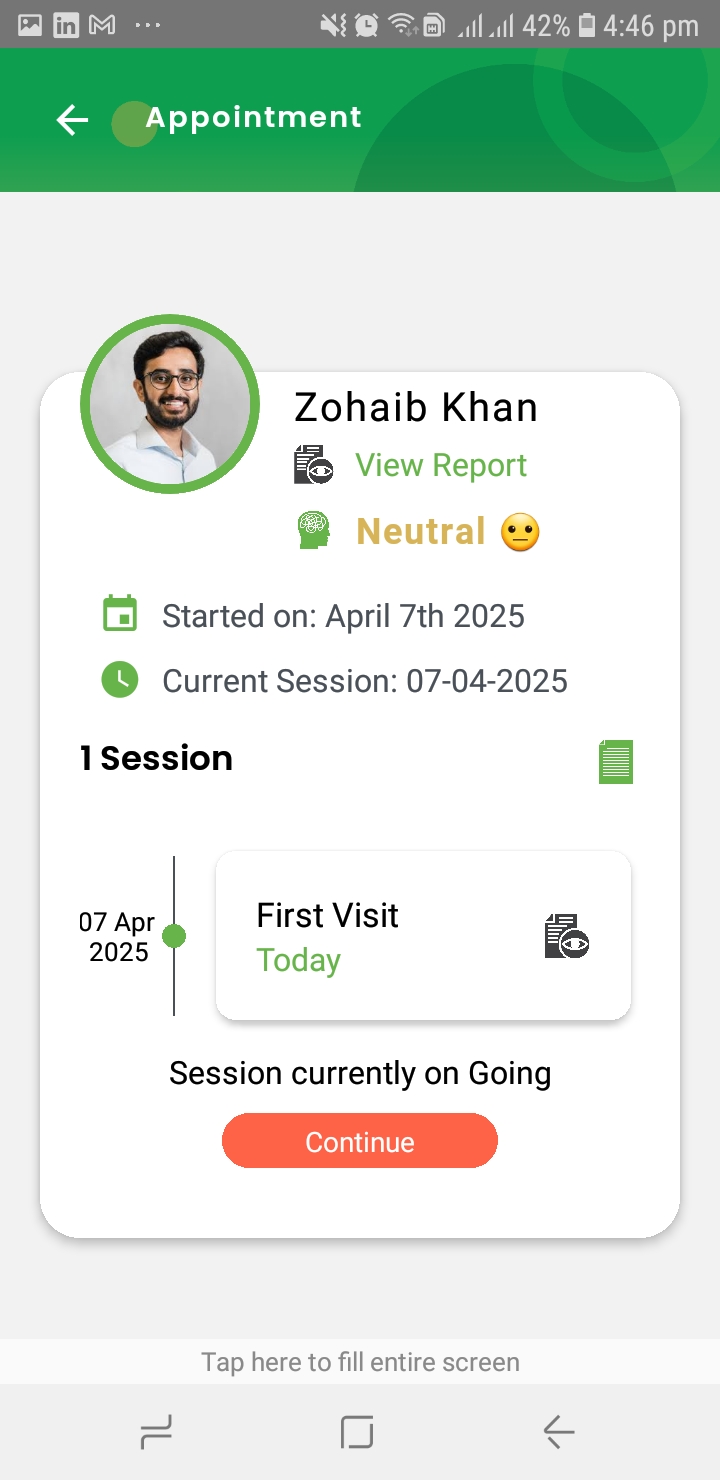Screen dimensions: 720x1480
Task: Tap the Zohaib Khan patient name
Action: click(x=416, y=407)
